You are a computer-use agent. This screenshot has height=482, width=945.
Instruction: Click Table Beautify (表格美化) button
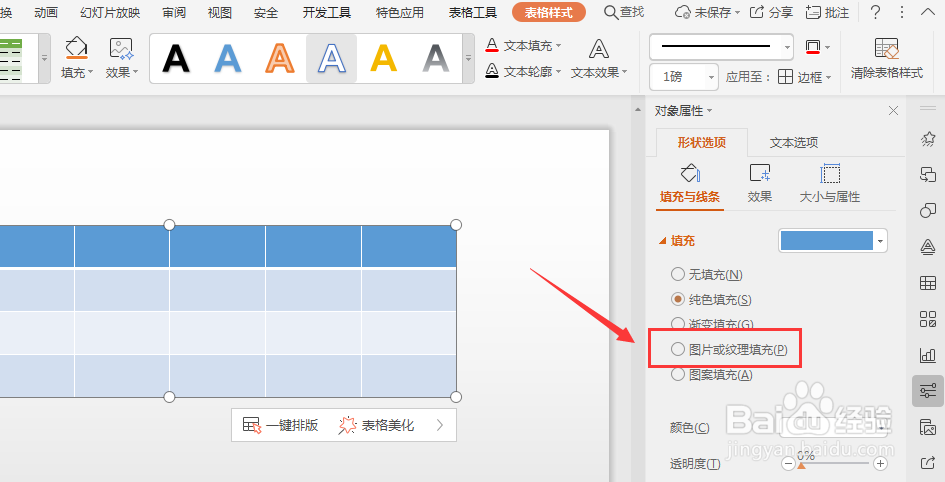click(x=377, y=425)
